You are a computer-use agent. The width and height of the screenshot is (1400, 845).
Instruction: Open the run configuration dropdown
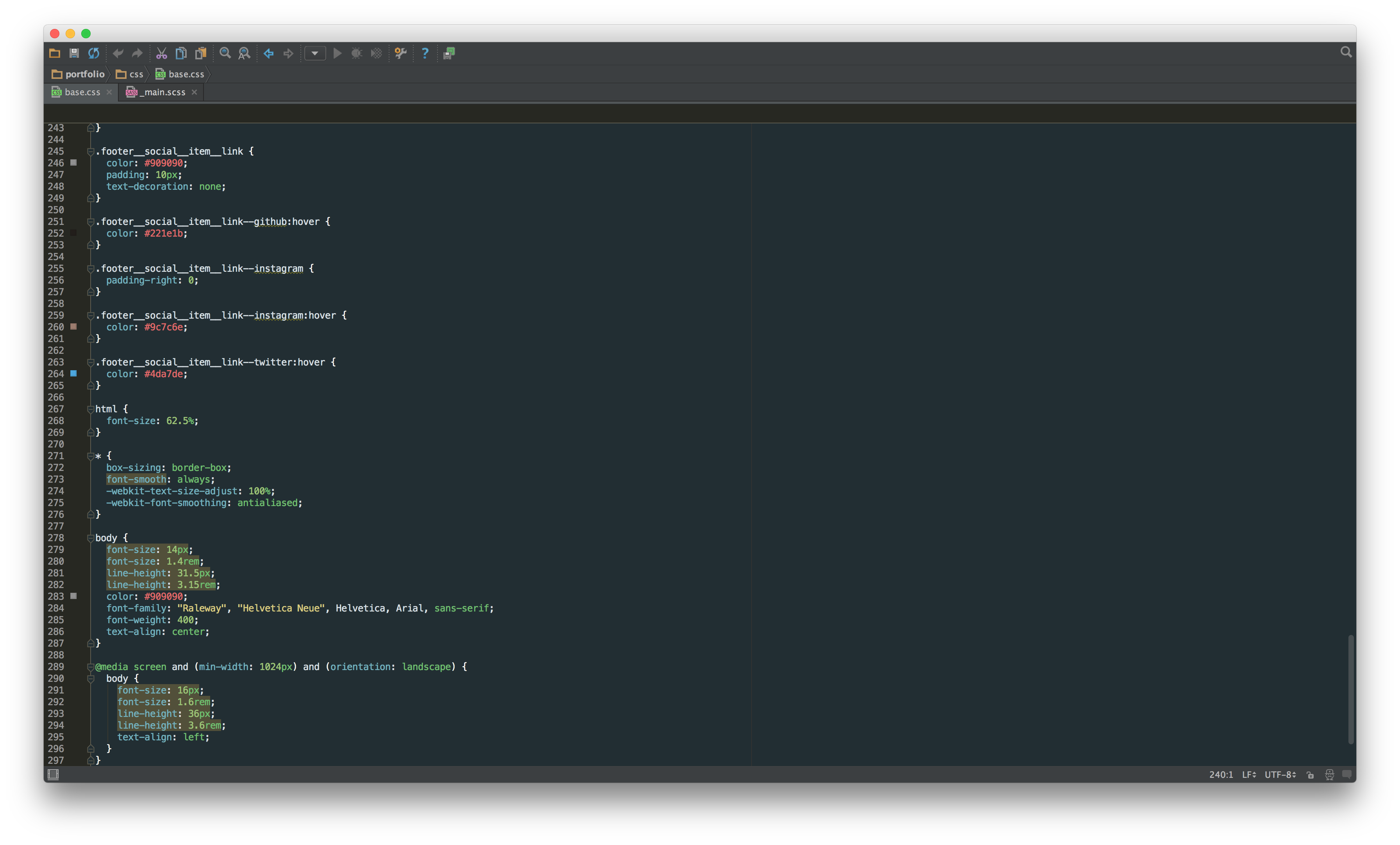click(x=315, y=53)
